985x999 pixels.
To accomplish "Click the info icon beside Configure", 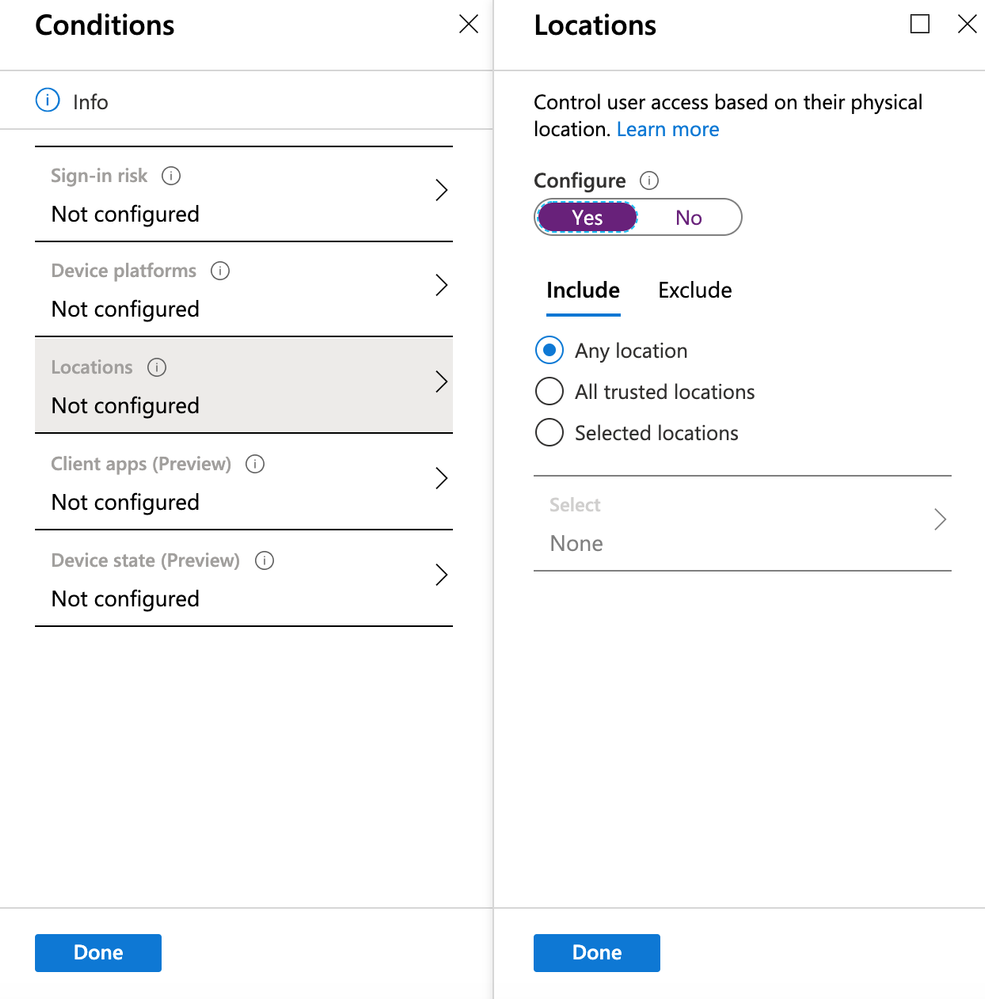I will point(649,181).
